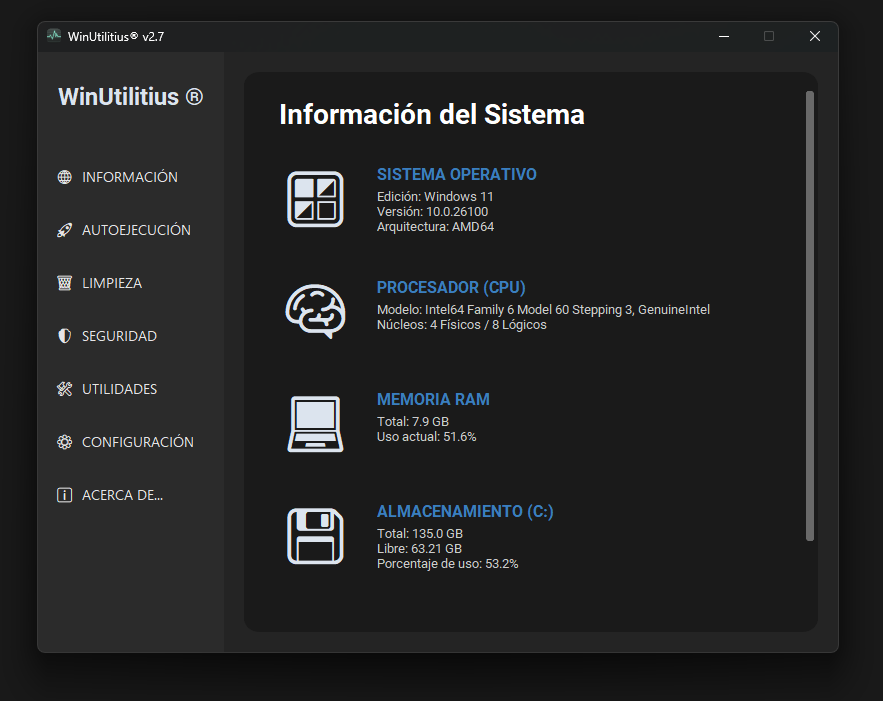Click the floppy disk storage icon
The image size is (887, 701).
click(315, 536)
